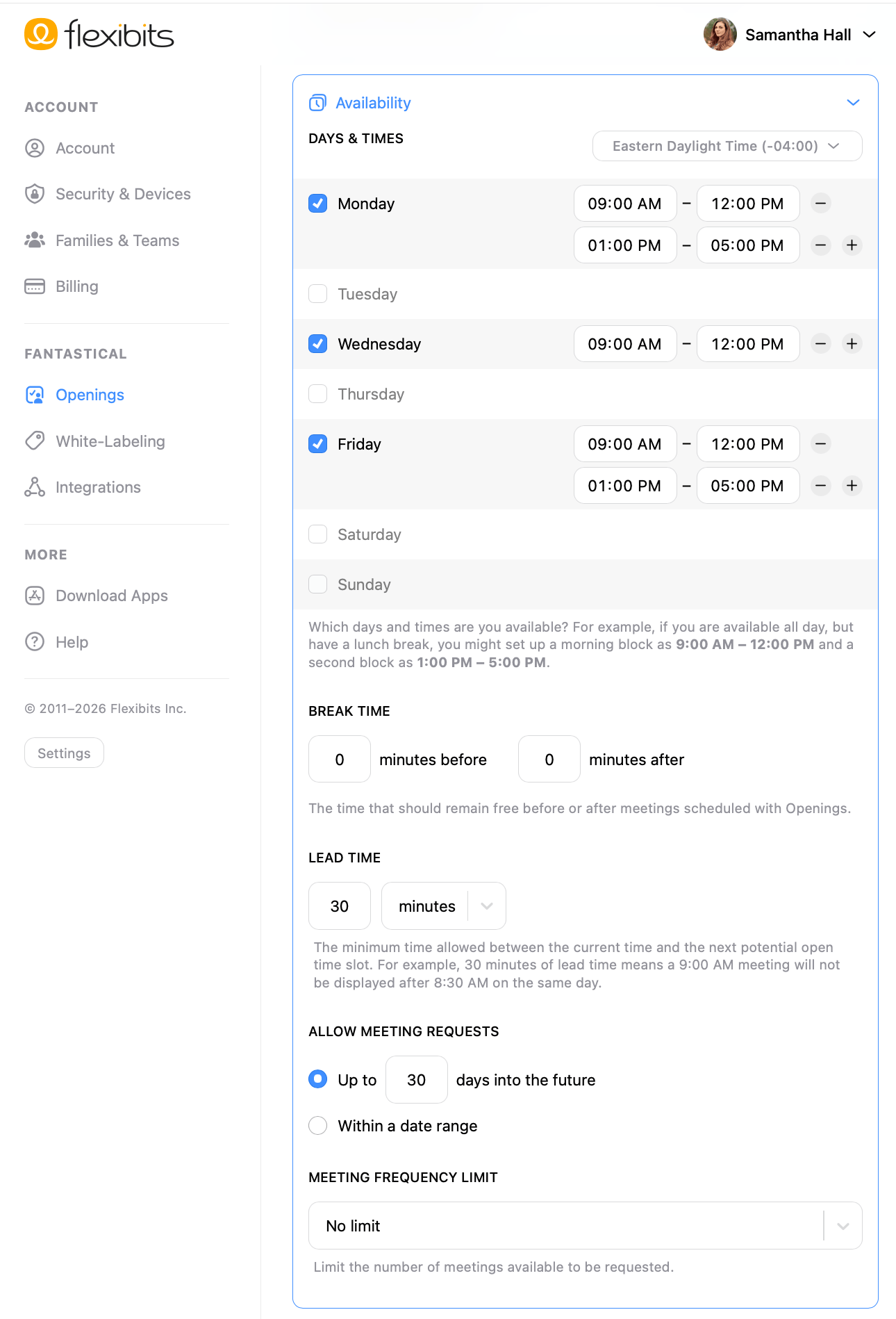Open Friday's 05:00 PM end time picker
This screenshot has width=896, height=1319.
tap(748, 486)
